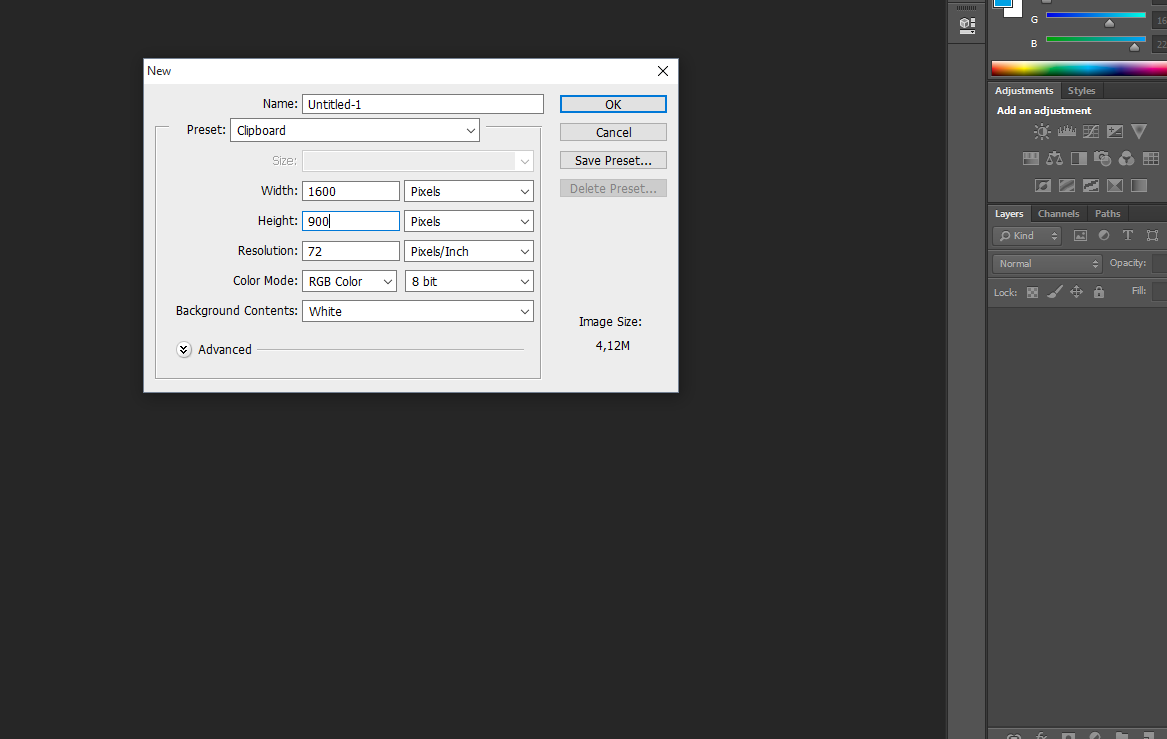Expand the Advanced options section
The width and height of the screenshot is (1167, 739).
[x=184, y=350]
